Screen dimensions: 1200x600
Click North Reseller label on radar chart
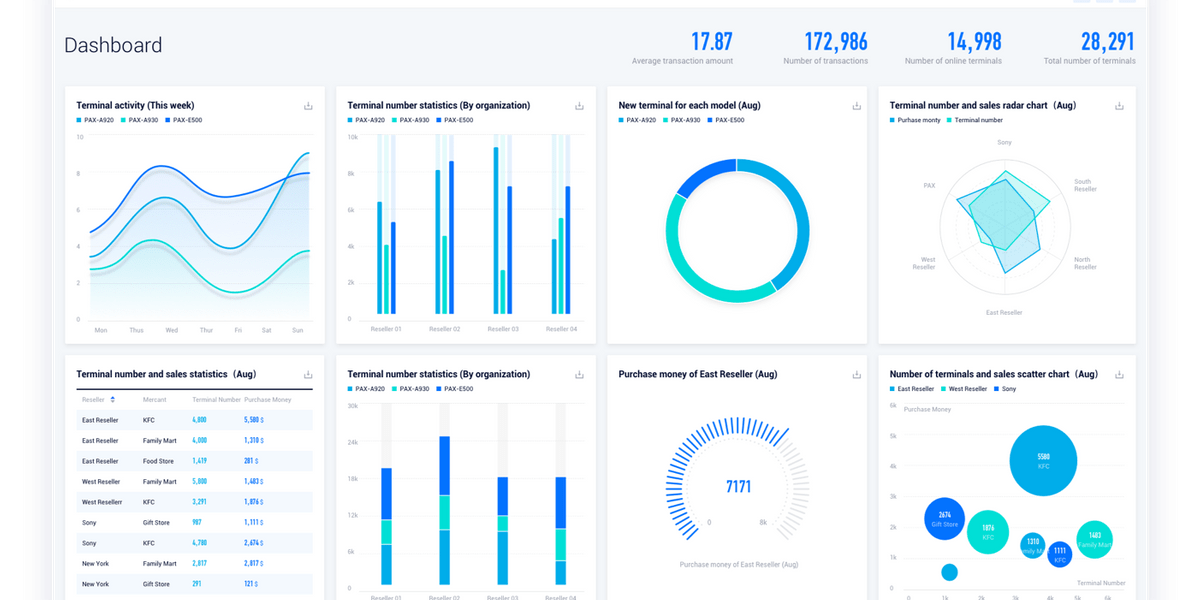[1085, 263]
